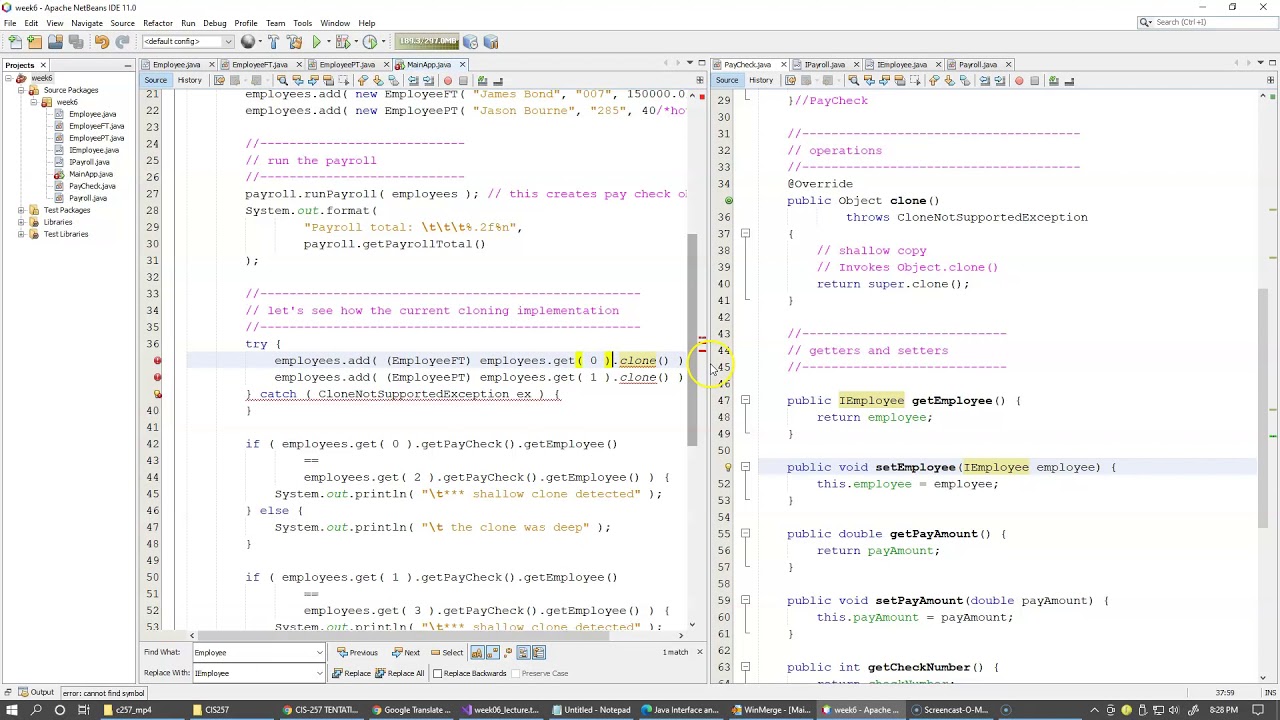Click the Profile Project clock icon
1280x720 pixels.
(370, 42)
